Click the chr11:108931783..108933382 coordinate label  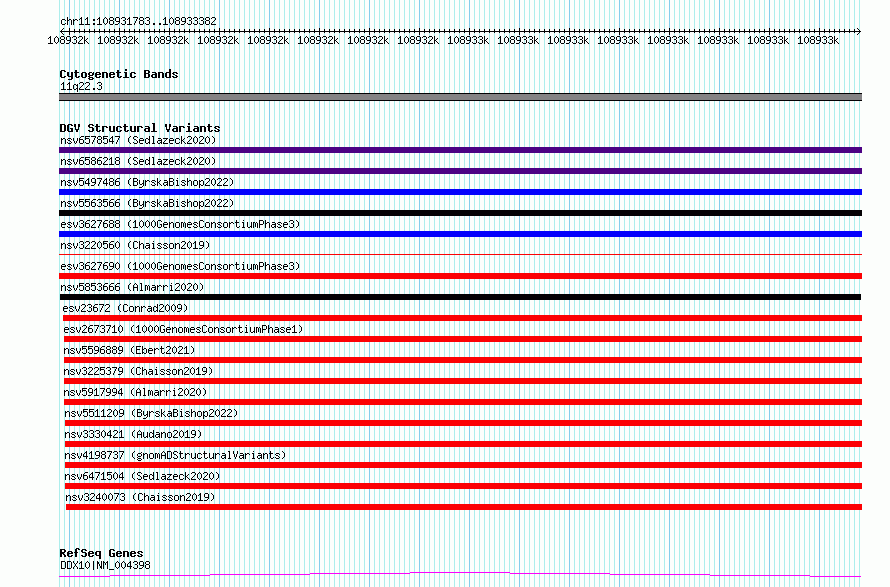(138, 21)
